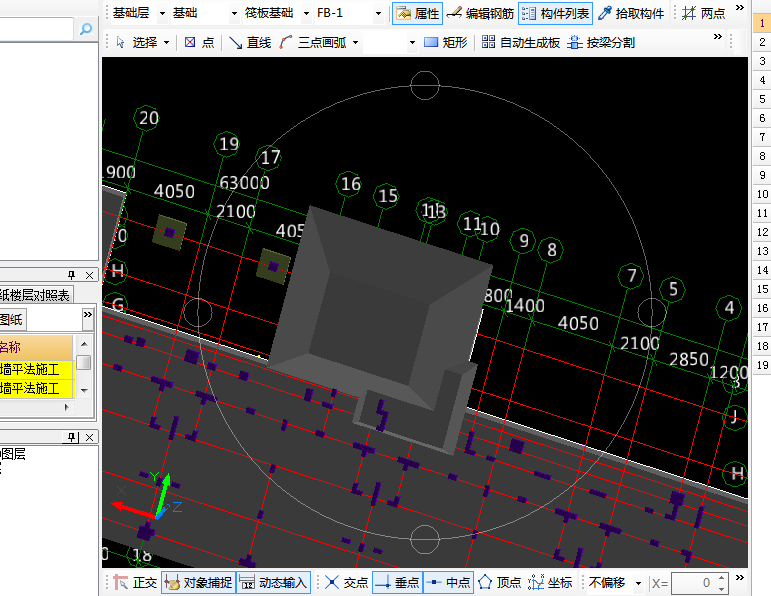The image size is (771, 596).
Task: Pin the 图层 layer panel
Action: (72, 437)
